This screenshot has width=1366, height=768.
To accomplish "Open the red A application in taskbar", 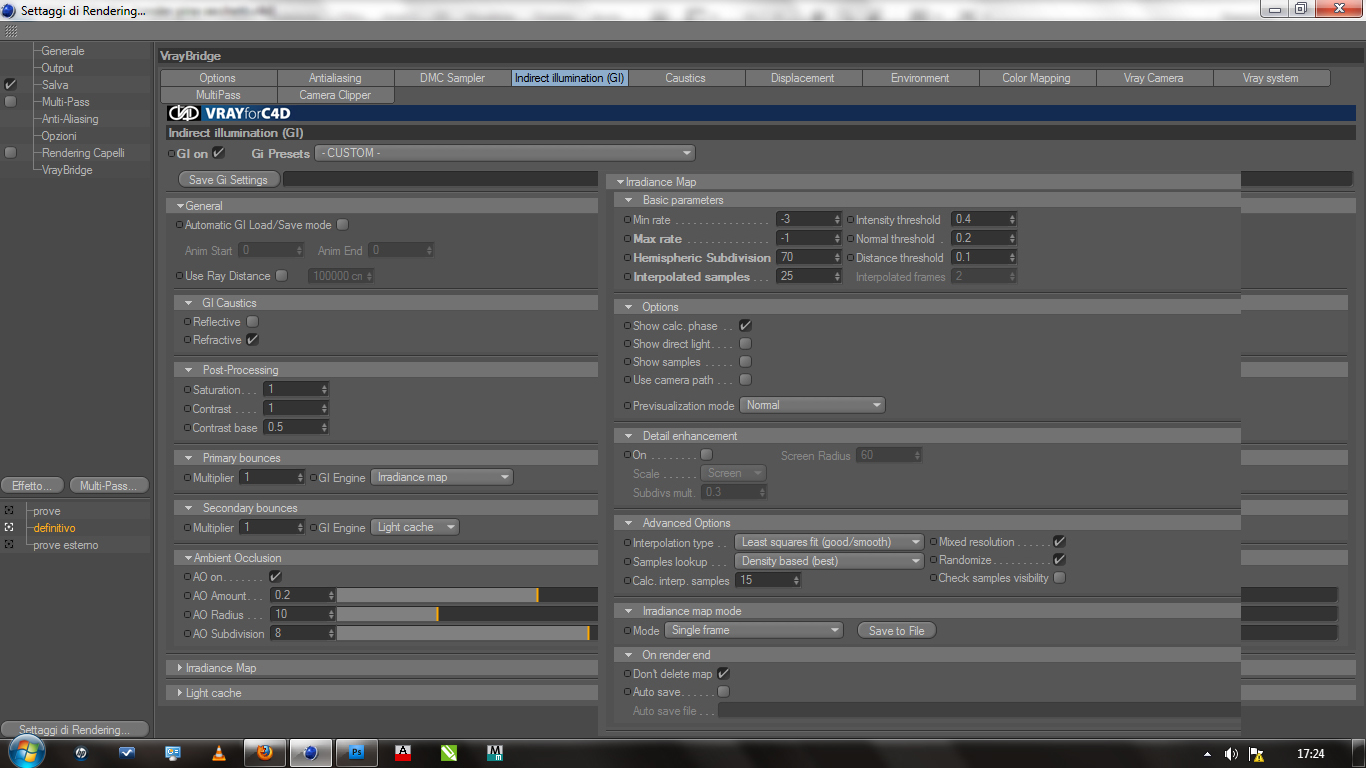I will tap(403, 753).
